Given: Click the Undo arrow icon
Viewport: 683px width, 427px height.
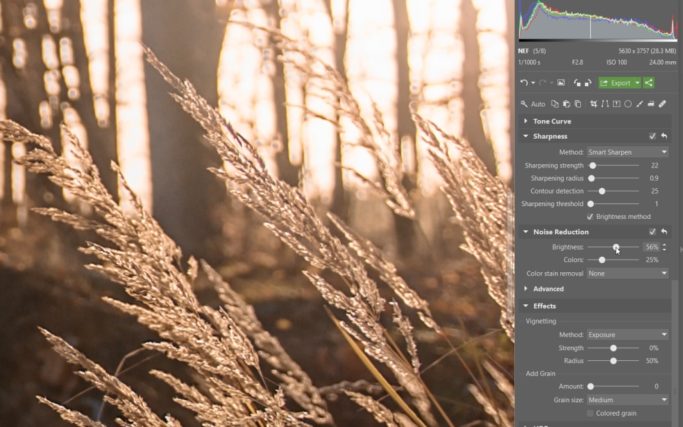Looking at the screenshot, I should (x=524, y=83).
